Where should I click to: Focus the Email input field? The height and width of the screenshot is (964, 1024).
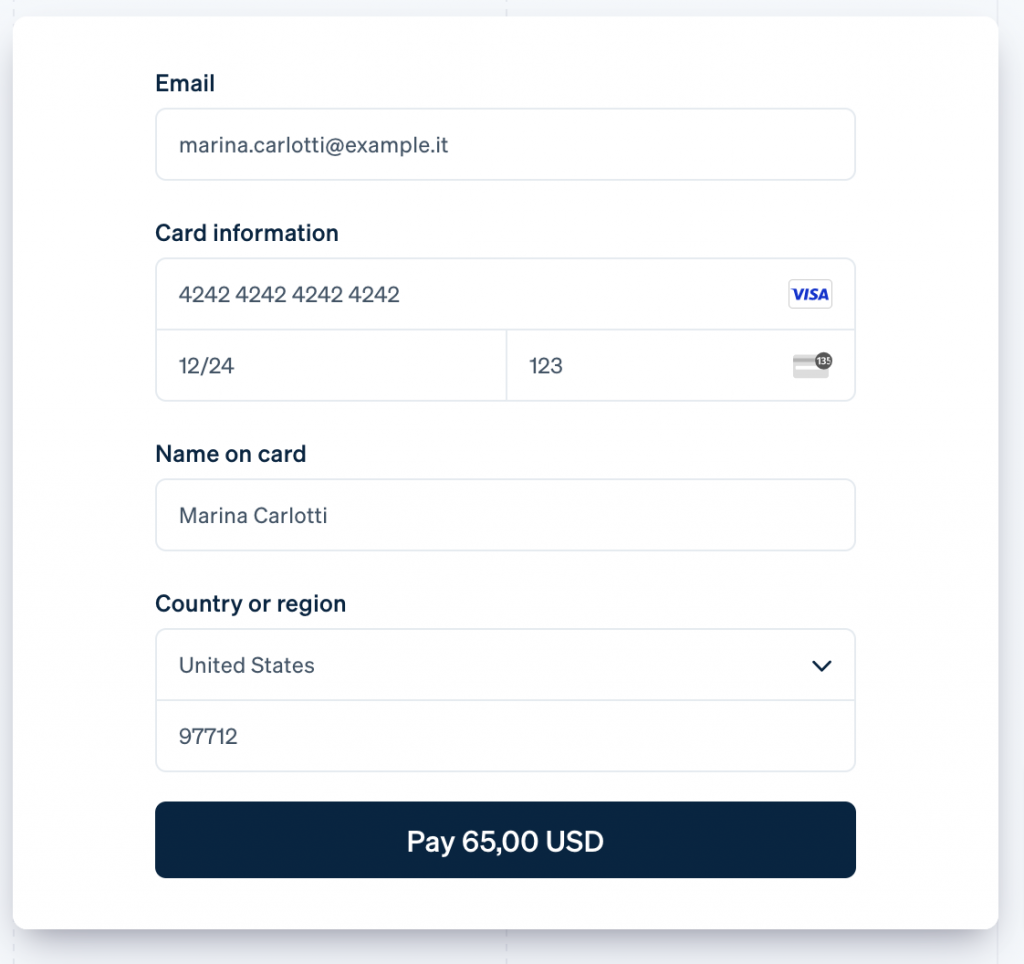tap(505, 144)
